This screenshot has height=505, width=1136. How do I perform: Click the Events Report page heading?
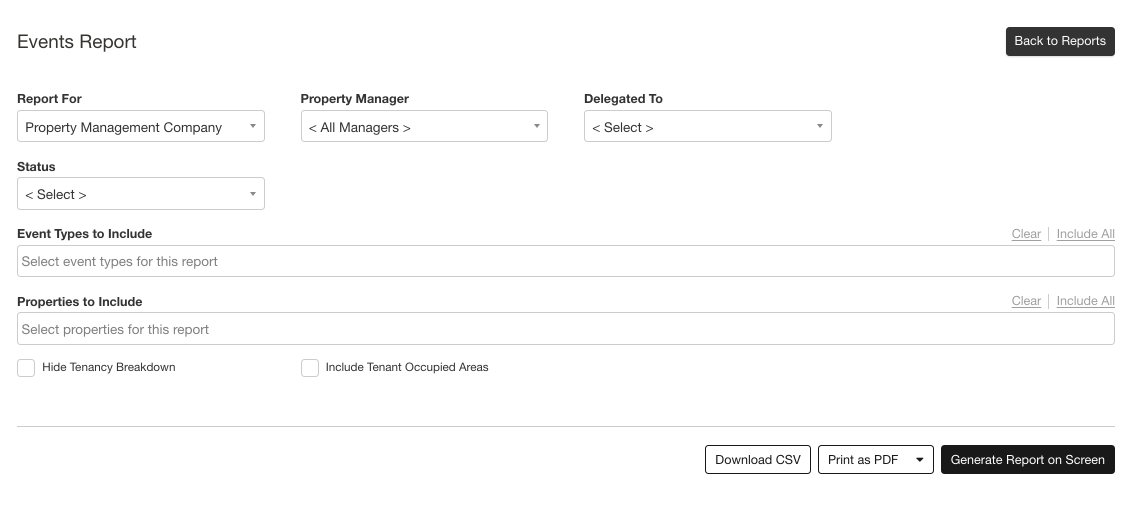77,42
